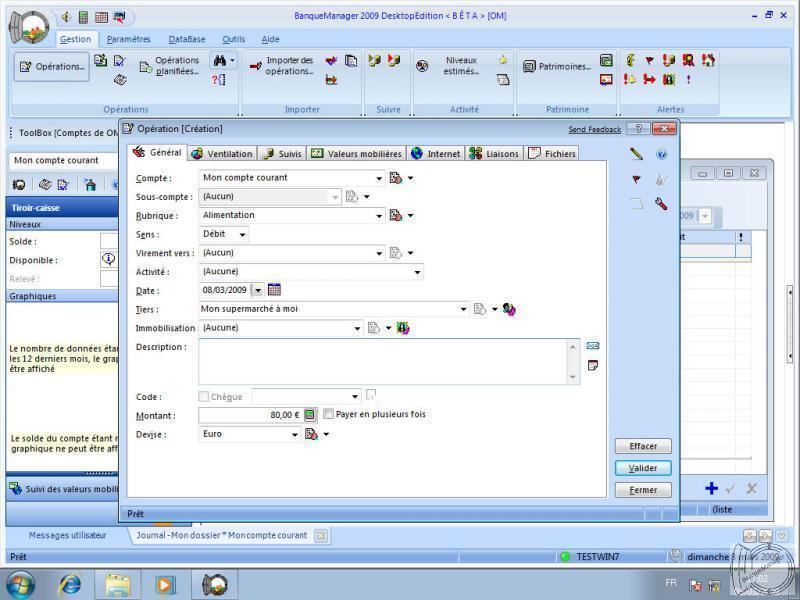Click the binoculars search icon in ribbon

(220, 61)
